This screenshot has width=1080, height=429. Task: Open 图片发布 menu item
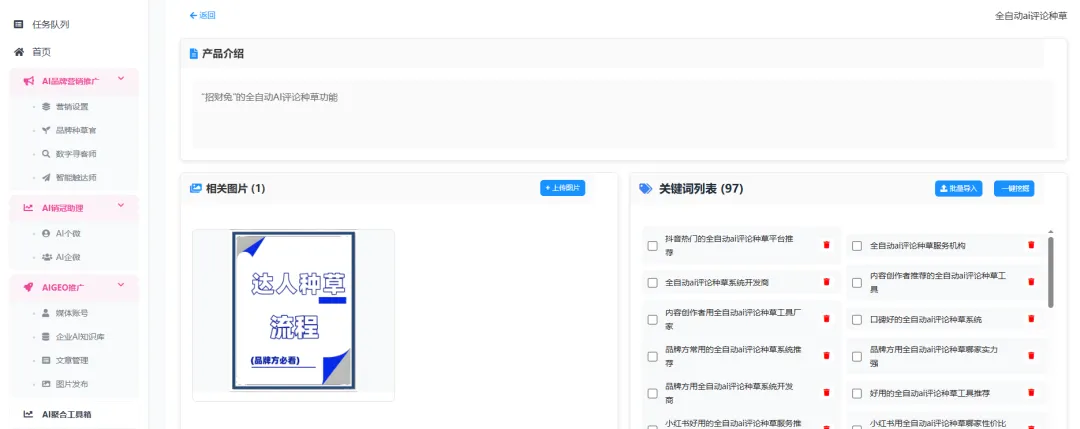point(74,384)
